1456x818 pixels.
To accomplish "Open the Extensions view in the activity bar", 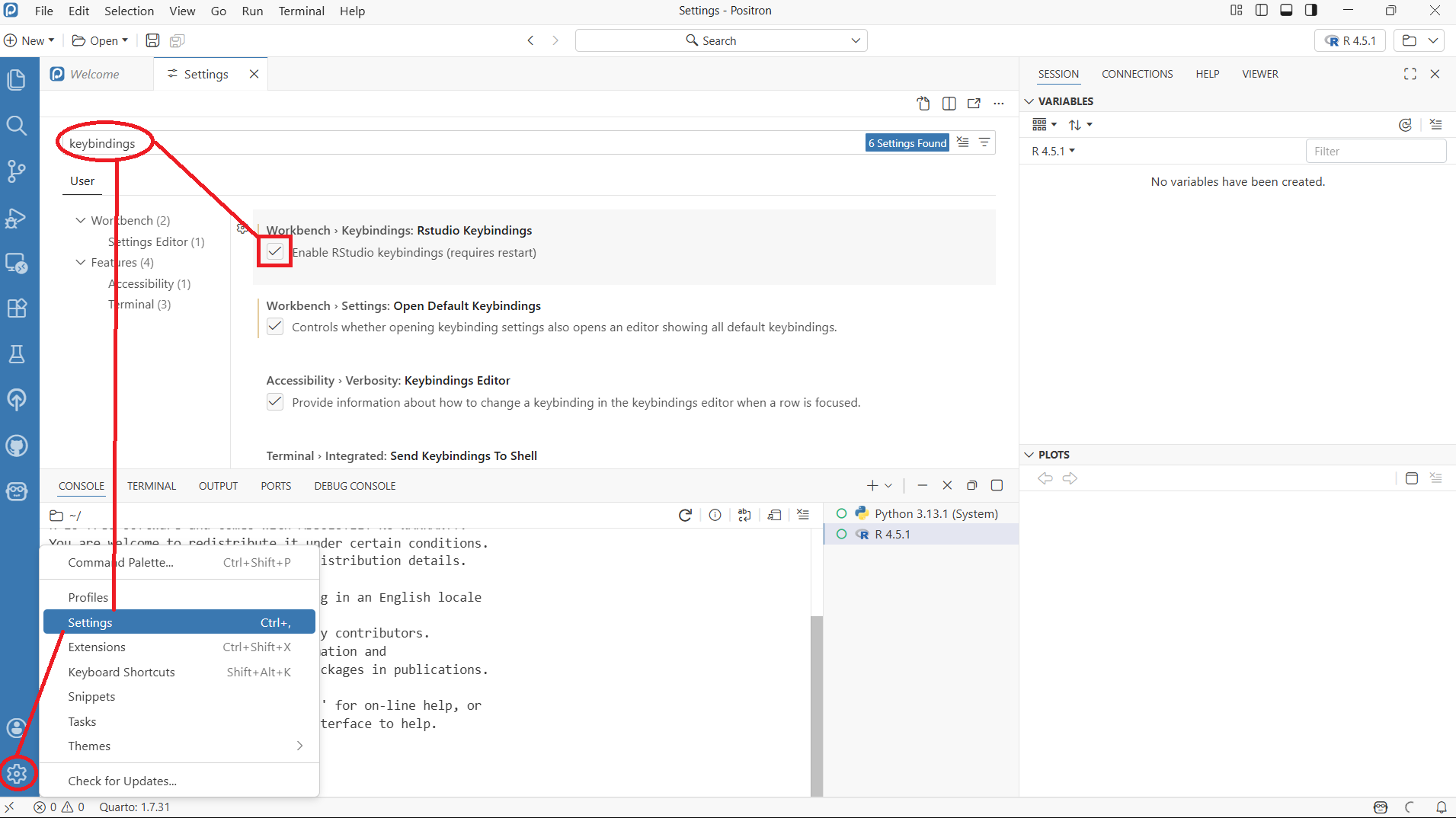I will click(17, 308).
